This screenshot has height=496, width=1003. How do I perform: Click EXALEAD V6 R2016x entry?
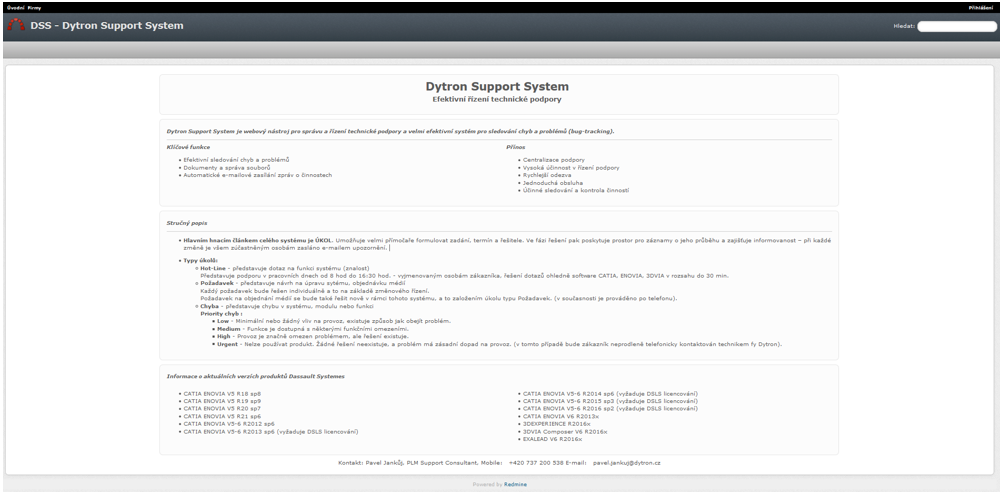pos(553,440)
